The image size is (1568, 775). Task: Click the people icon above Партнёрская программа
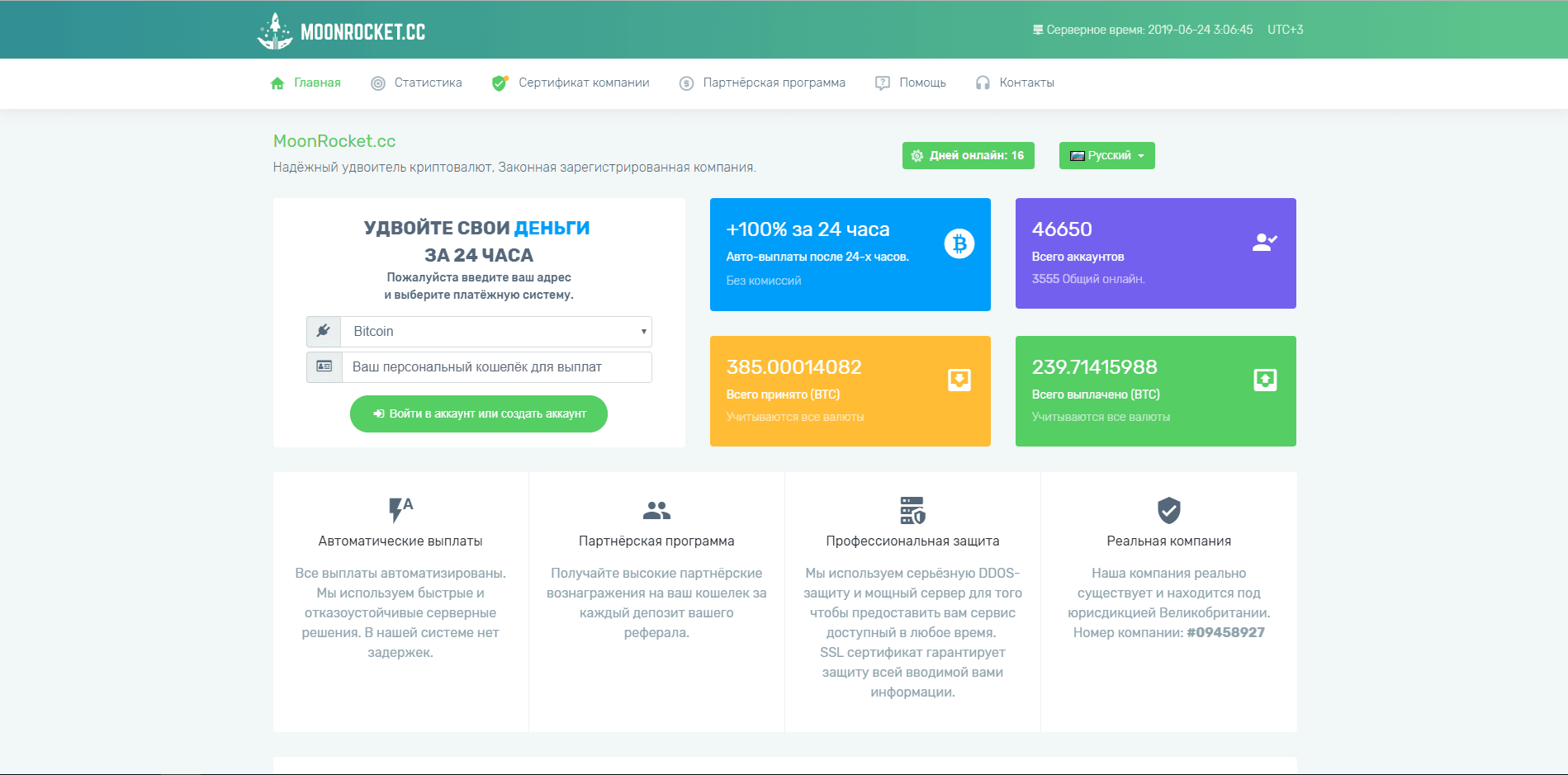click(x=656, y=511)
